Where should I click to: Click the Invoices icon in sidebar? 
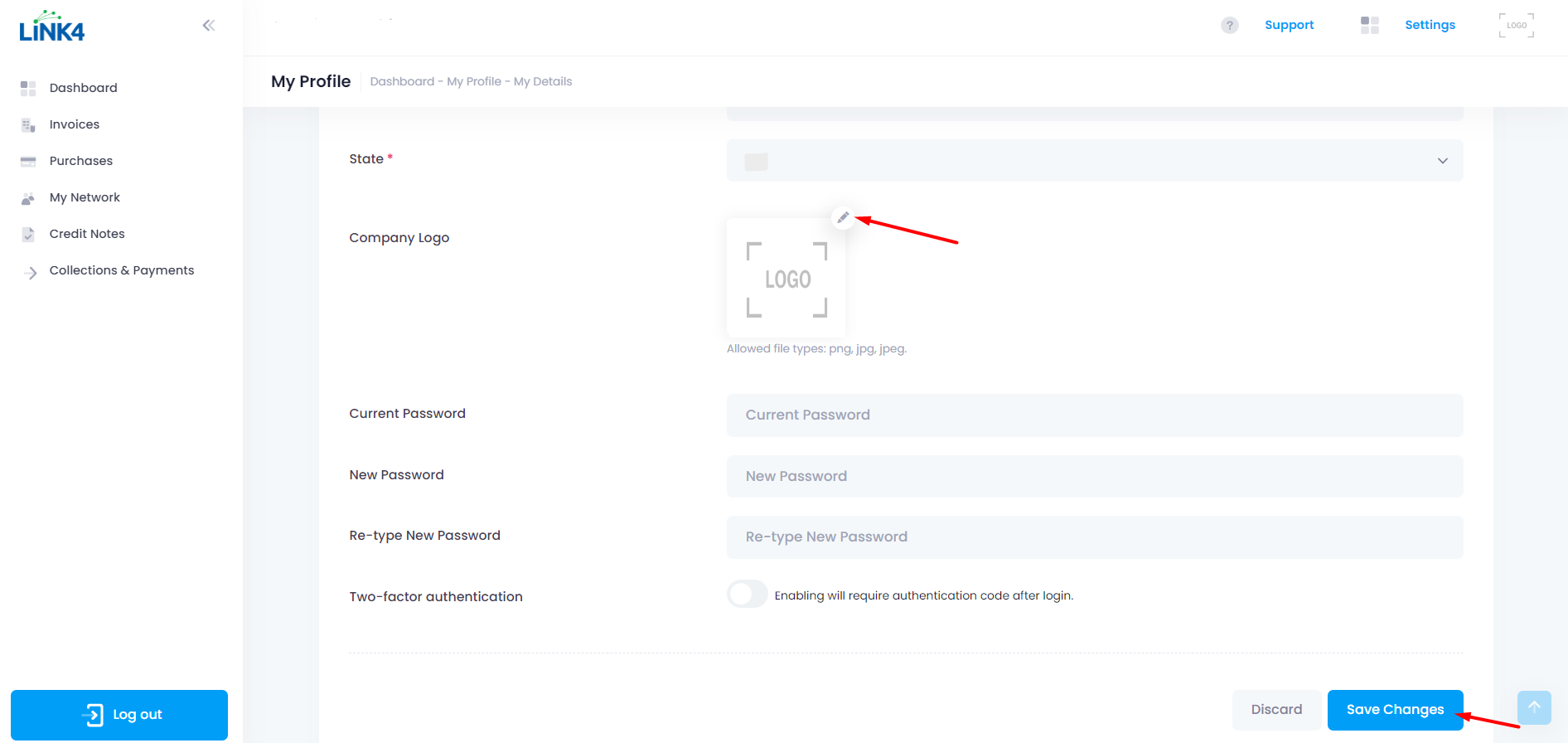28,125
